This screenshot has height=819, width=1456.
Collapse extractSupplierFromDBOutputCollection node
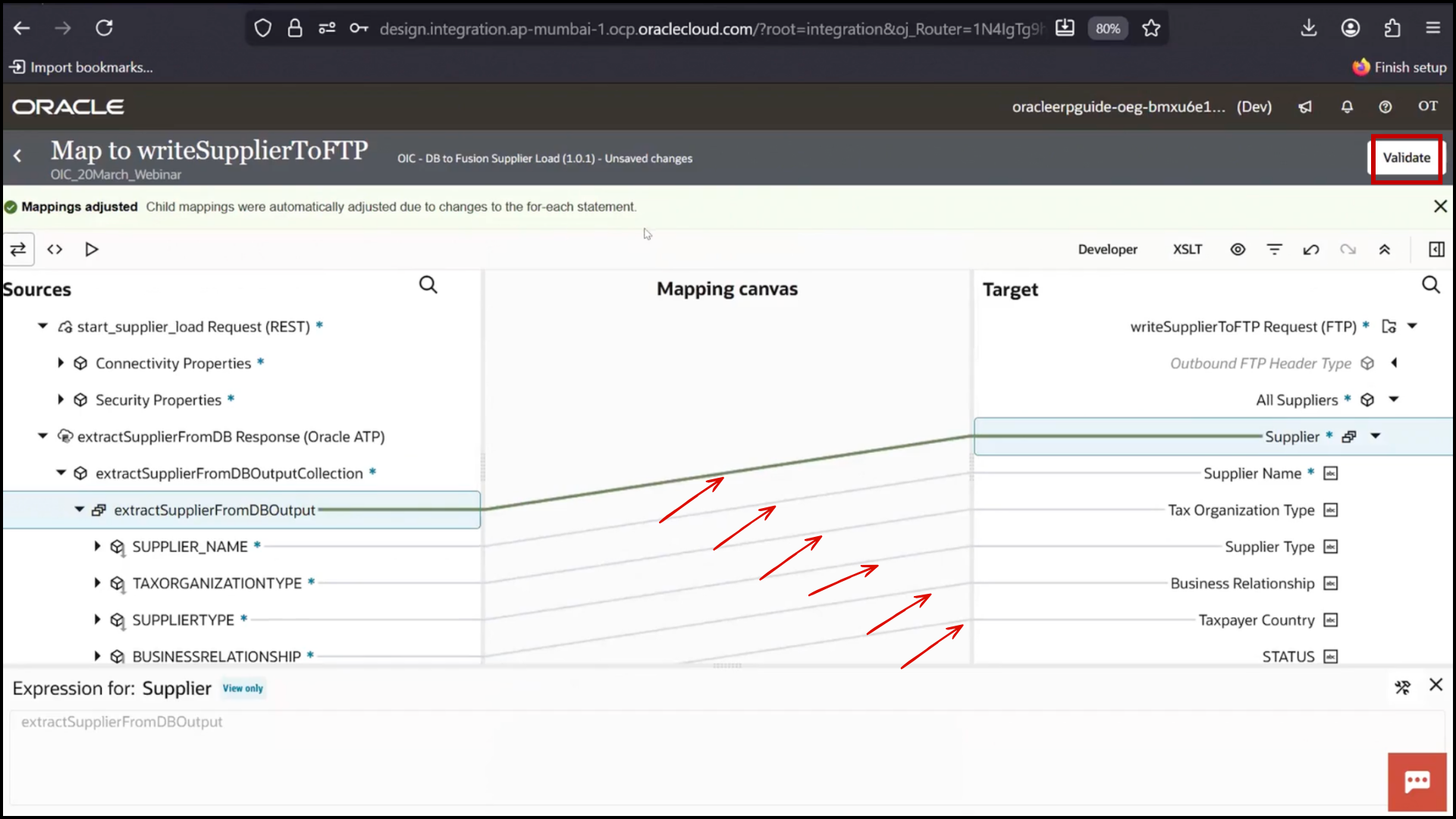click(x=61, y=472)
